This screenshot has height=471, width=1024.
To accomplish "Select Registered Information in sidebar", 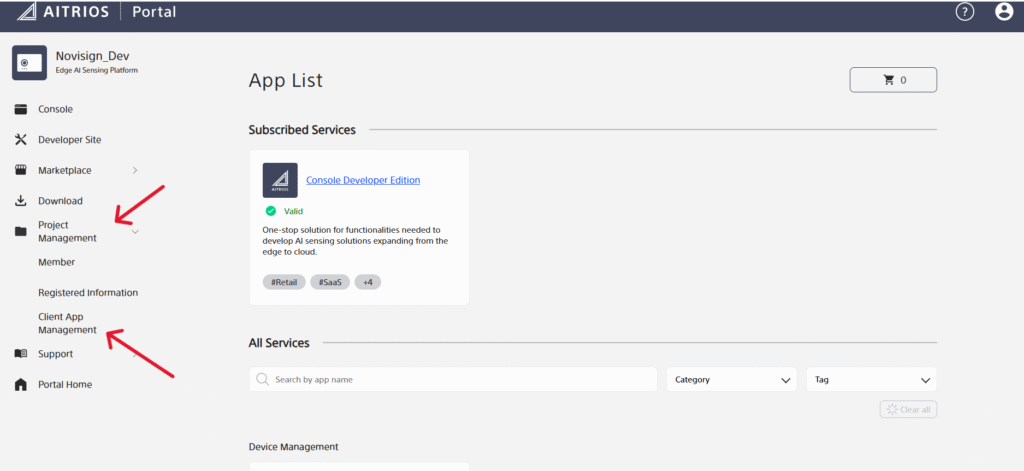I will coord(88,293).
